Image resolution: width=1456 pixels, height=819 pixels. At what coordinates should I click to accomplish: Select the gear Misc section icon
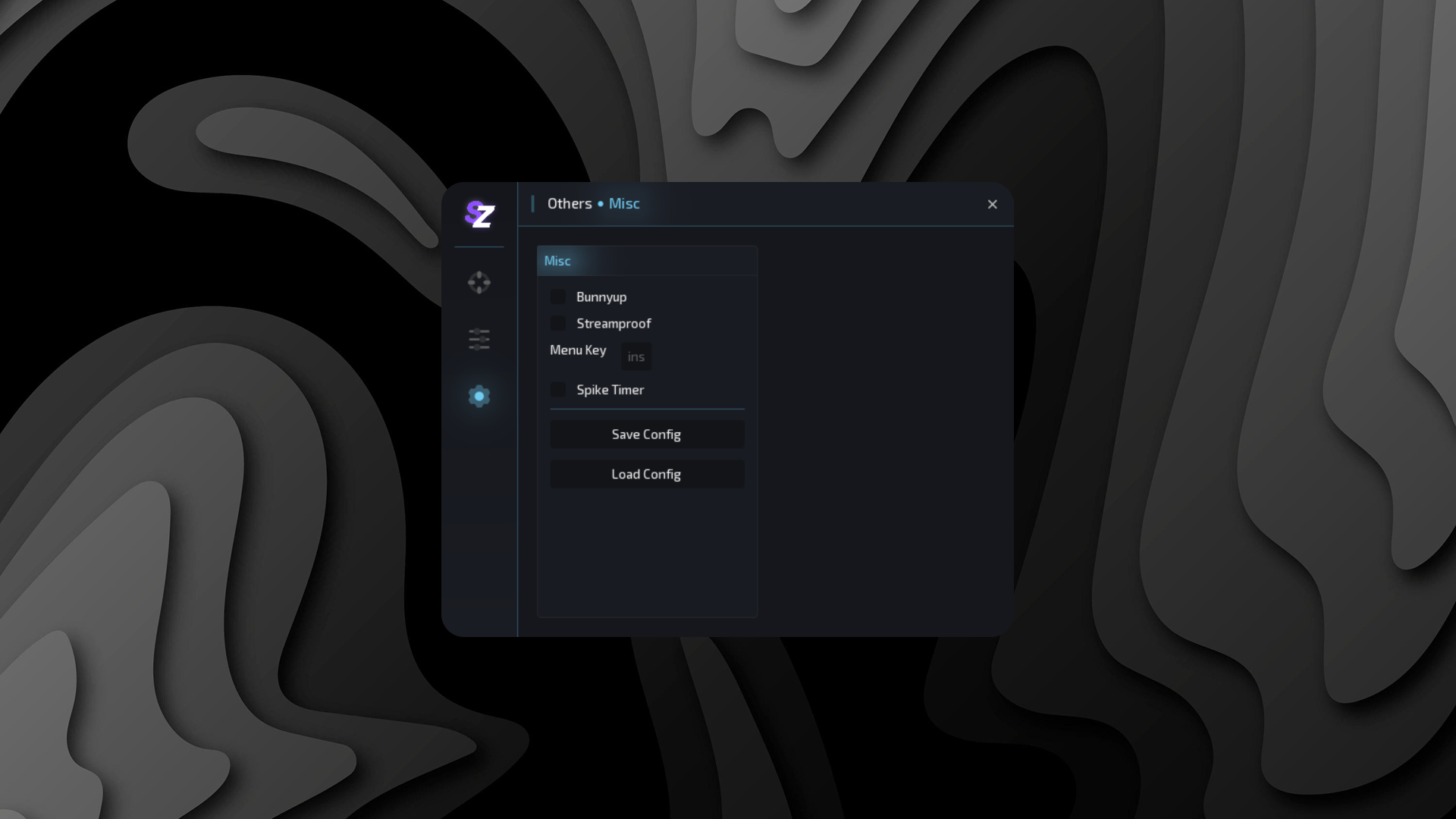click(479, 396)
